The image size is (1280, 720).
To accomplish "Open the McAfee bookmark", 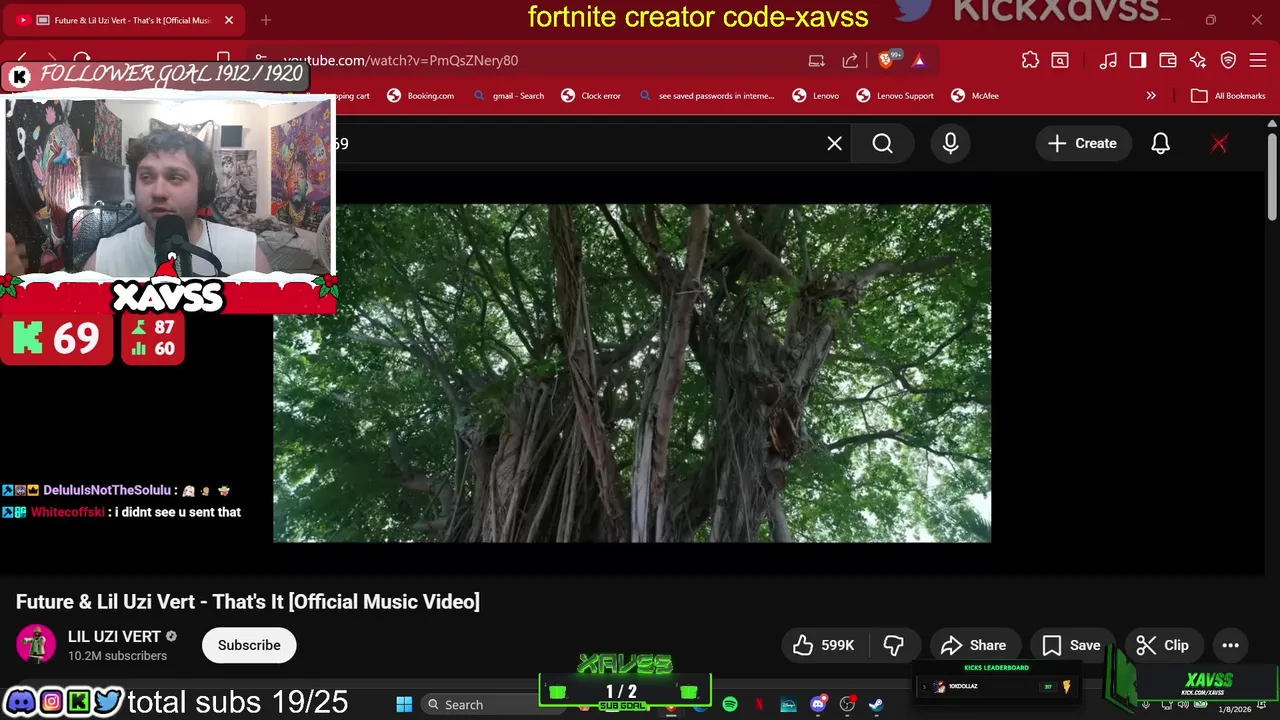I will [975, 96].
